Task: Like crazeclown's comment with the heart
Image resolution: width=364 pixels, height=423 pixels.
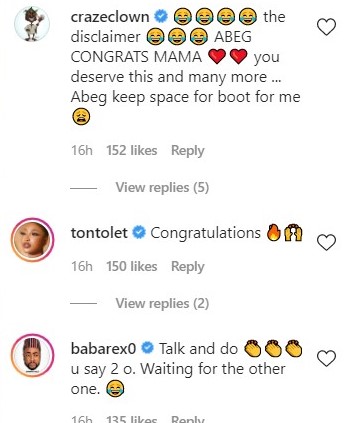Action: pos(326,27)
